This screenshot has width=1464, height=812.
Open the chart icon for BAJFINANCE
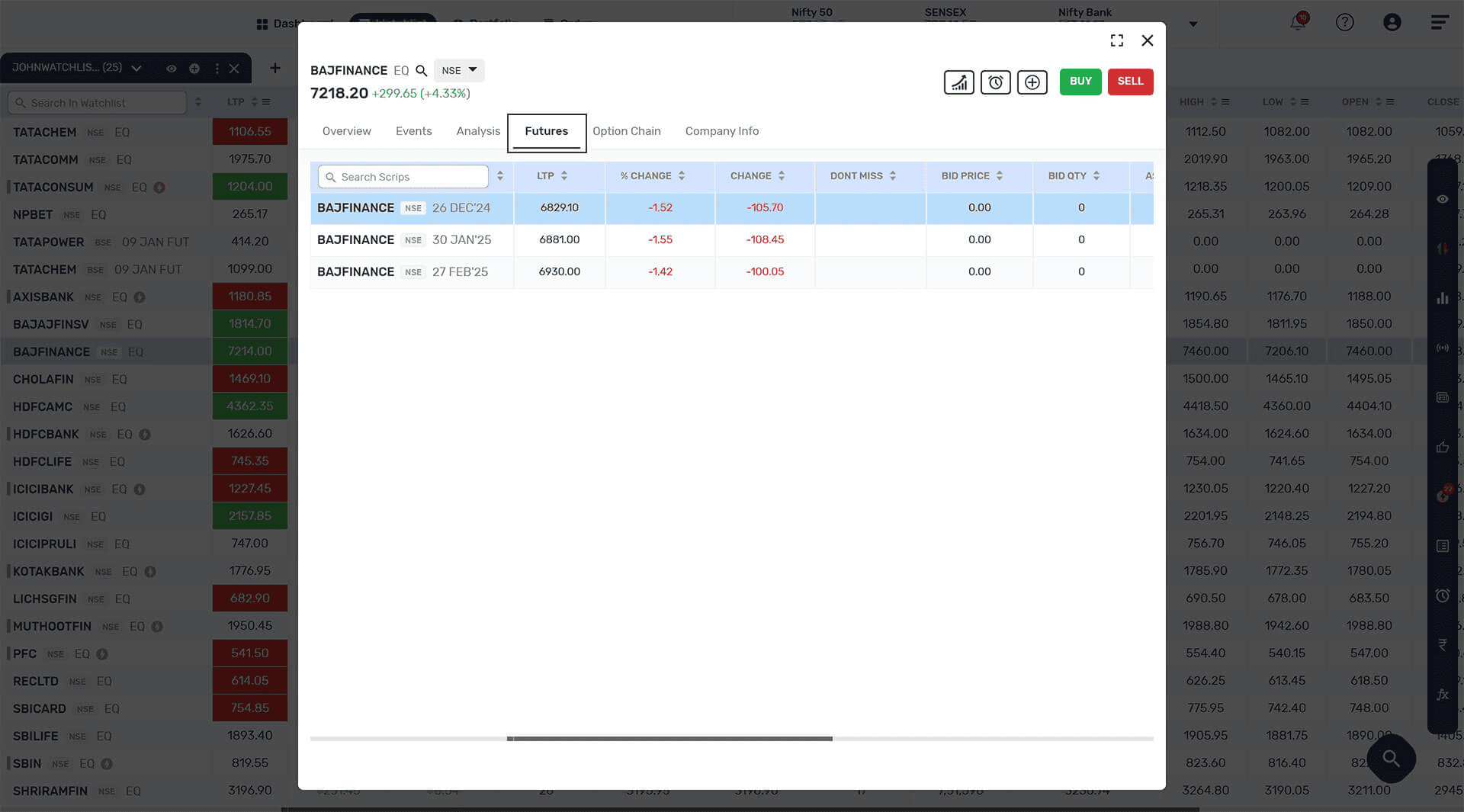pos(958,82)
